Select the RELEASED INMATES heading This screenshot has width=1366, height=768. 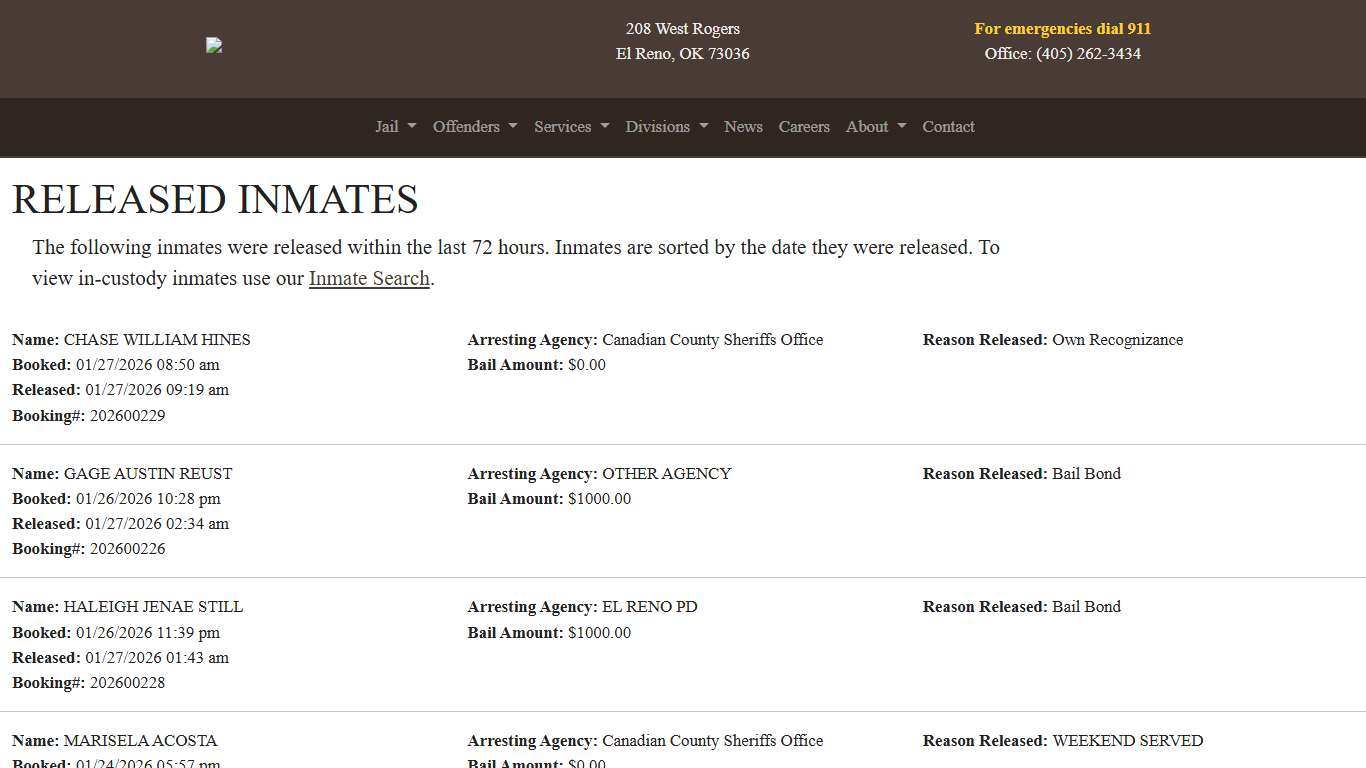tap(215, 199)
